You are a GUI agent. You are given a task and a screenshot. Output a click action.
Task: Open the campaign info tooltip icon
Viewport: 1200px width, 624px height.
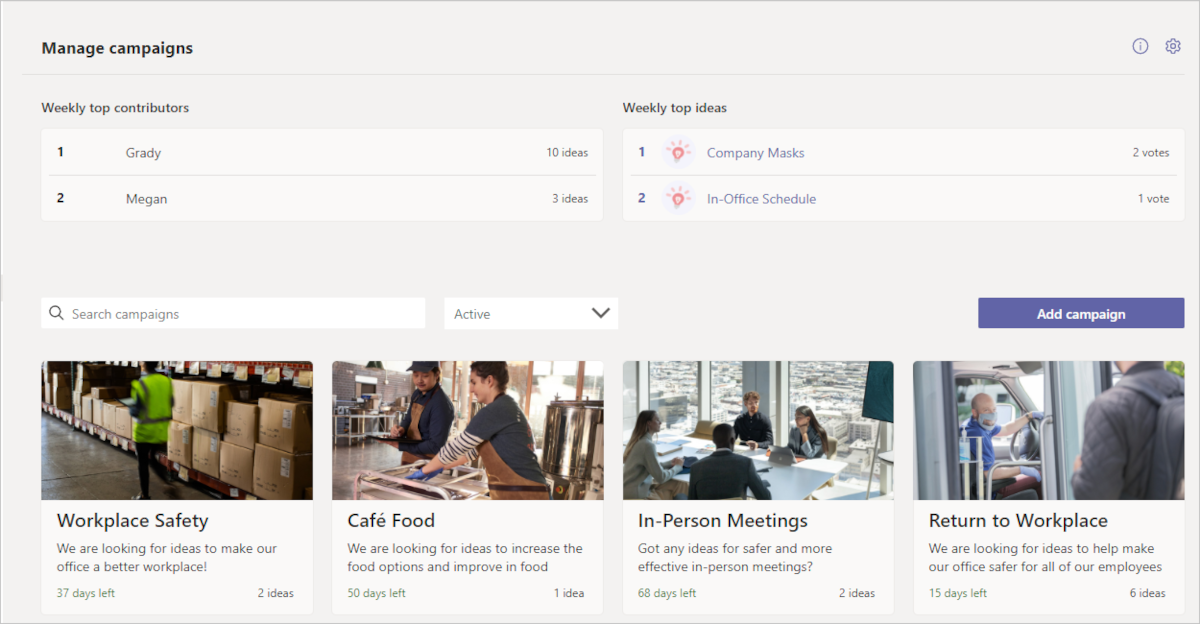1140,46
